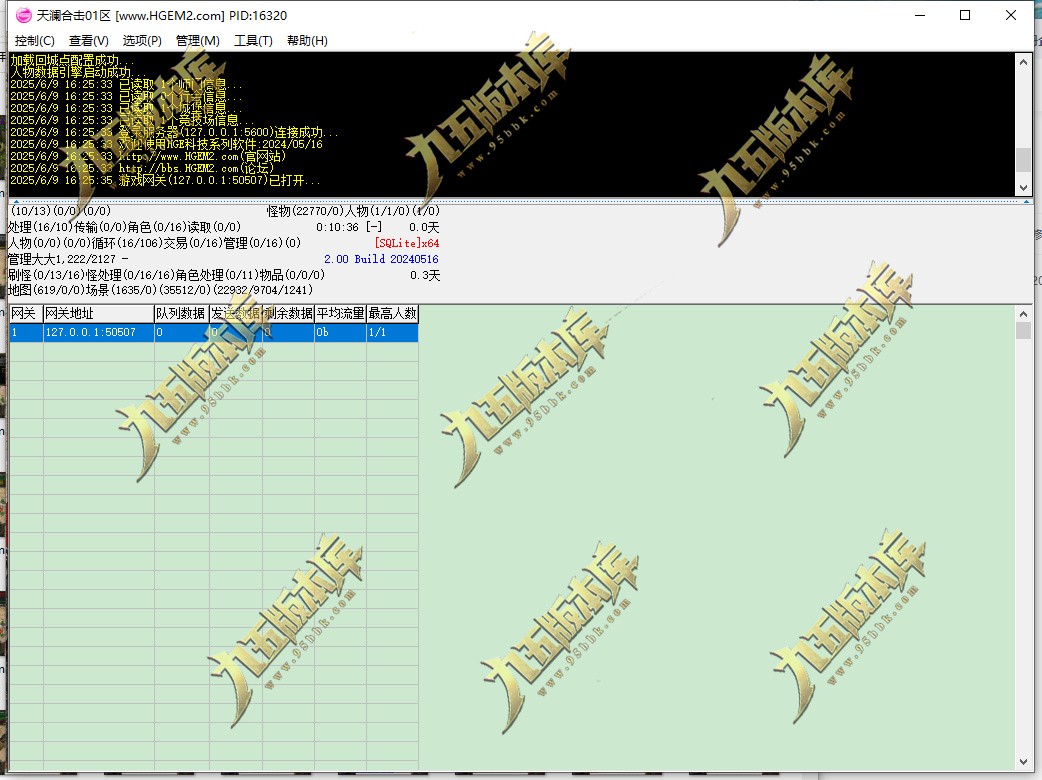Click the 地图(619/0/0) status line
Screen dimensions: 1042x780
(x=160, y=290)
